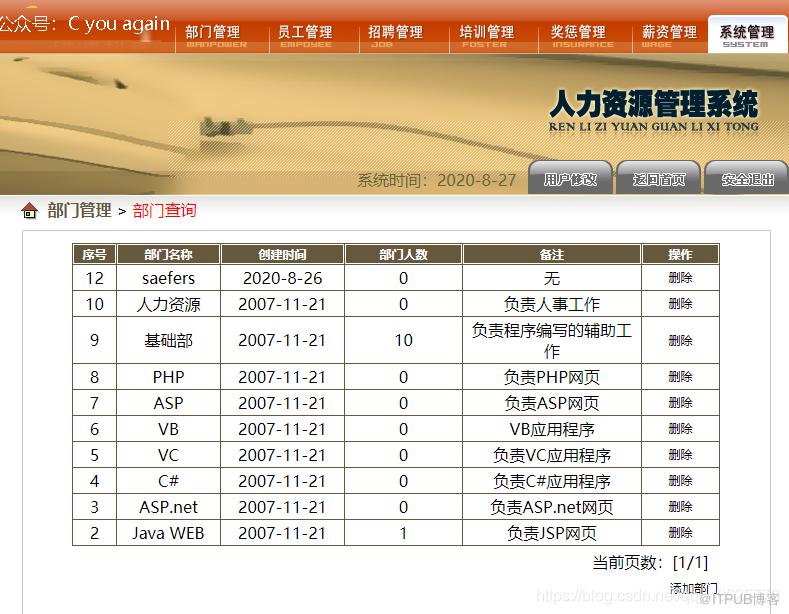Click the 当前页数 [1/1] page indicator
789x614 pixels.
[x=651, y=562]
